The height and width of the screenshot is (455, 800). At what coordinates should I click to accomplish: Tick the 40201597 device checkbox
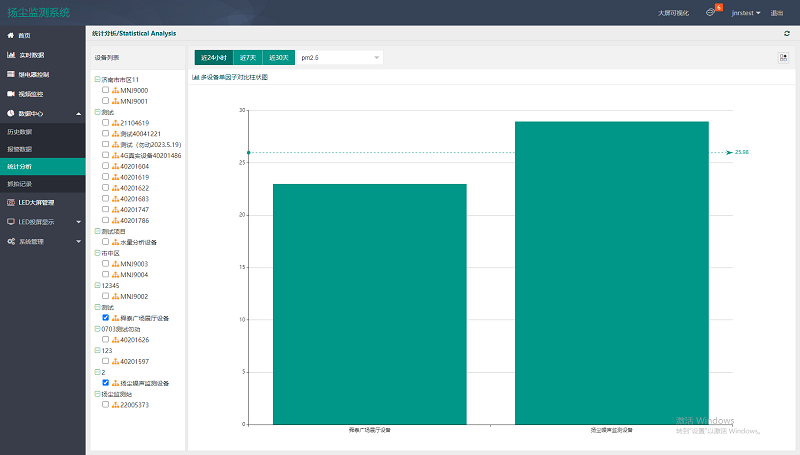106,361
